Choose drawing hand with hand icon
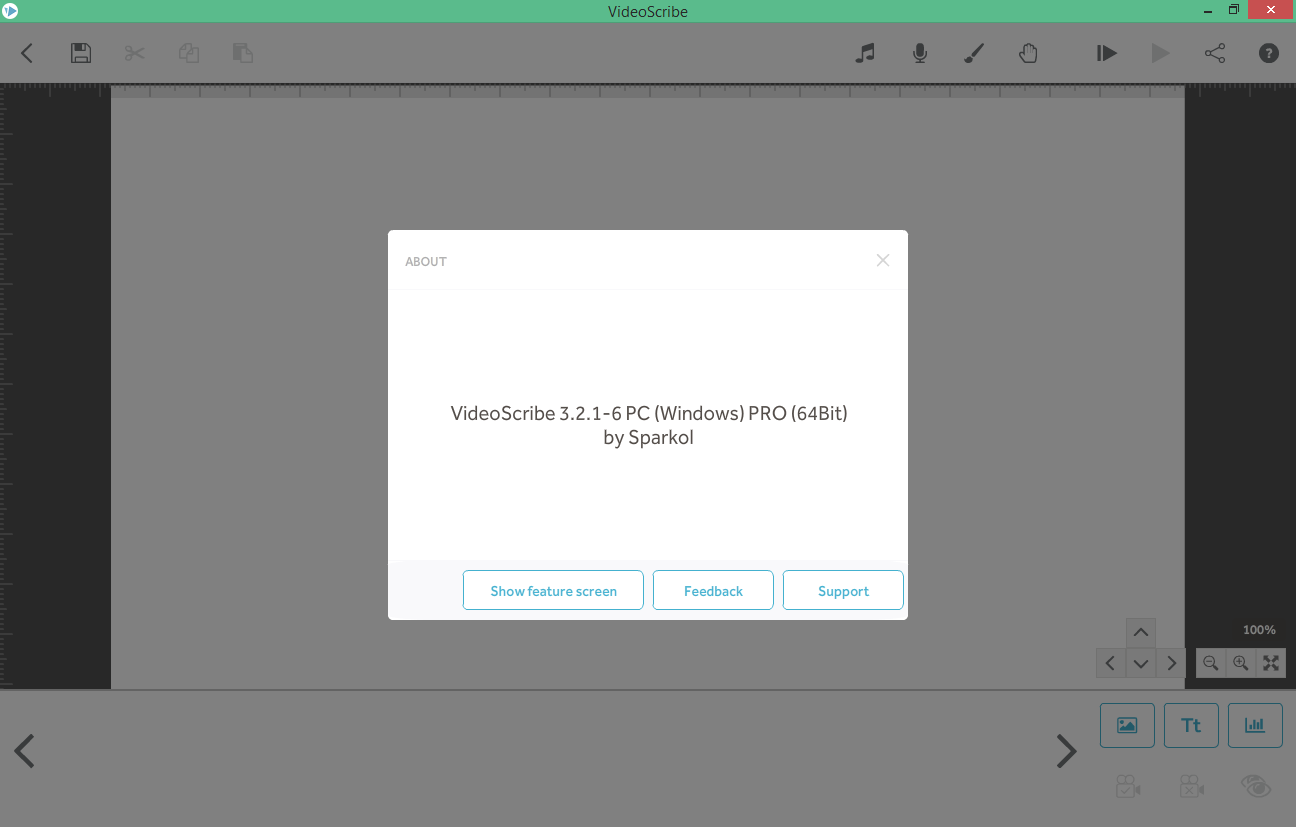The width and height of the screenshot is (1296, 827). coord(1028,53)
